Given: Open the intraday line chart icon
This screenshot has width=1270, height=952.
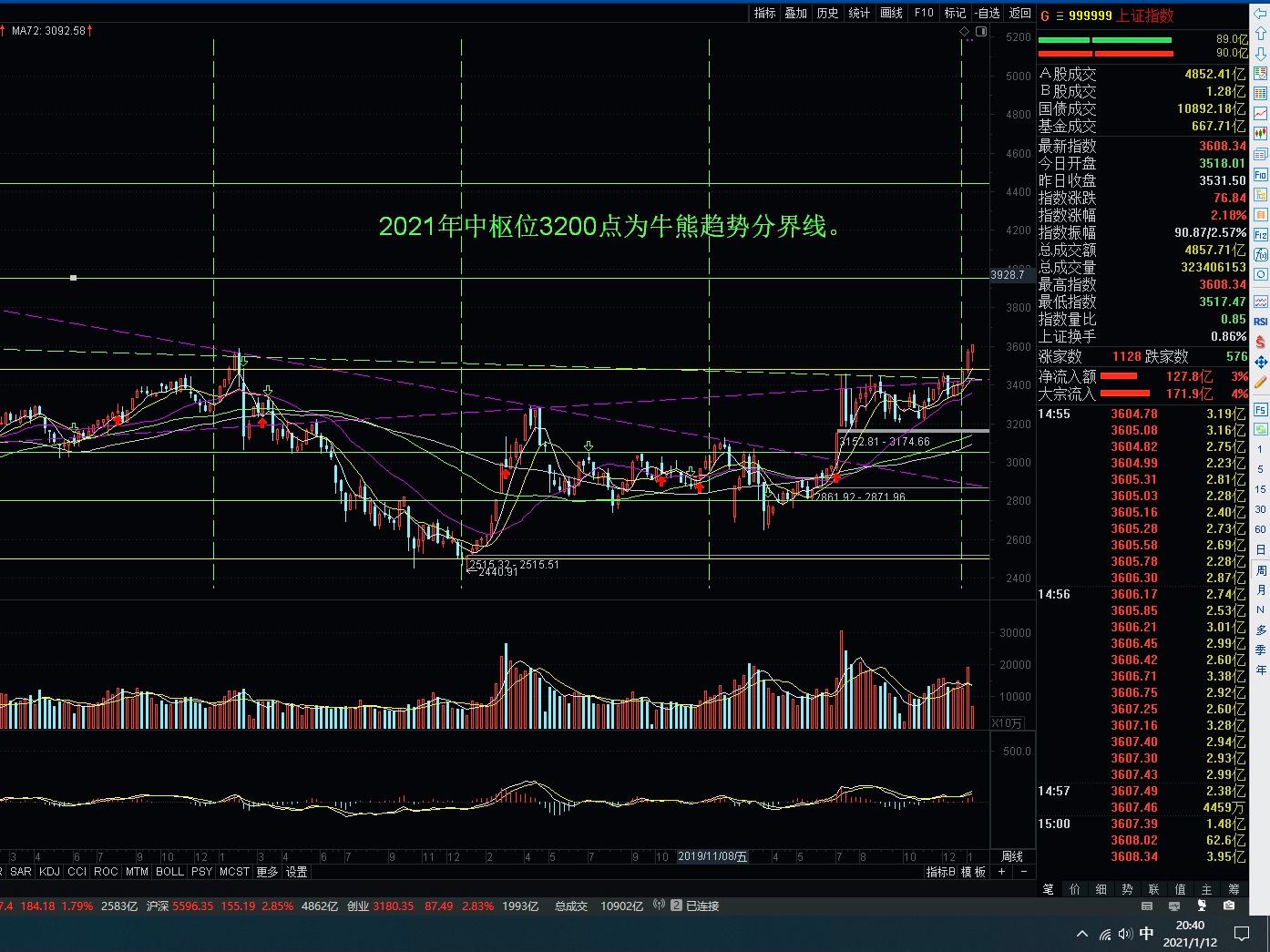Looking at the screenshot, I should 1261,113.
